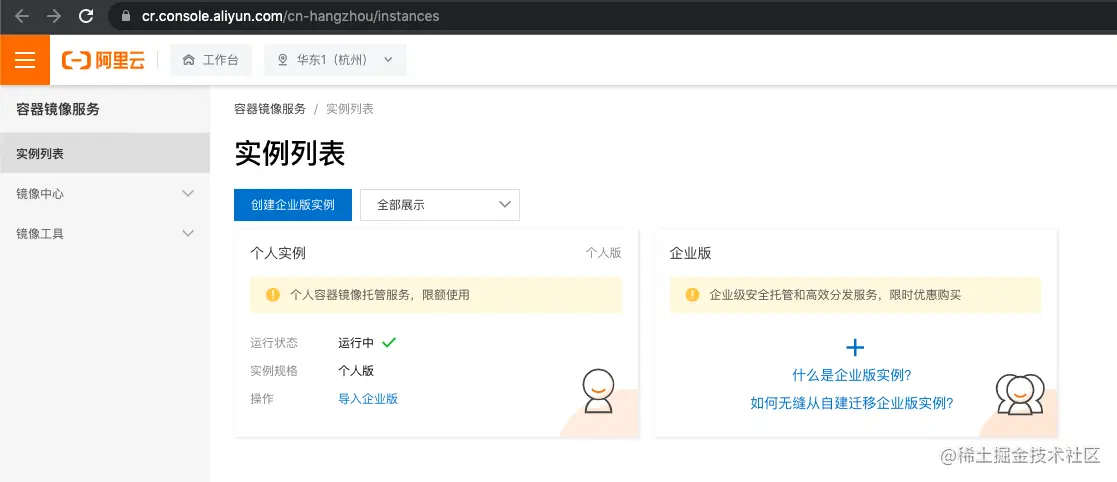Click 创建企业版实例 button
Viewport: 1117px width, 482px height.
293,205
